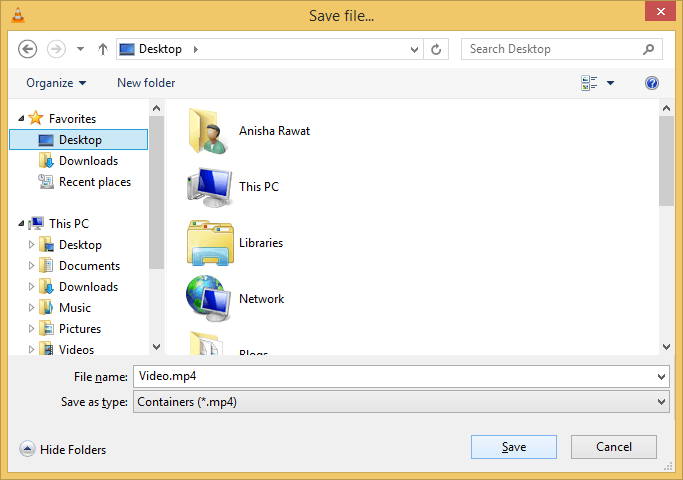Open the Help button
Screen dimensions: 683x480
coord(652,83)
